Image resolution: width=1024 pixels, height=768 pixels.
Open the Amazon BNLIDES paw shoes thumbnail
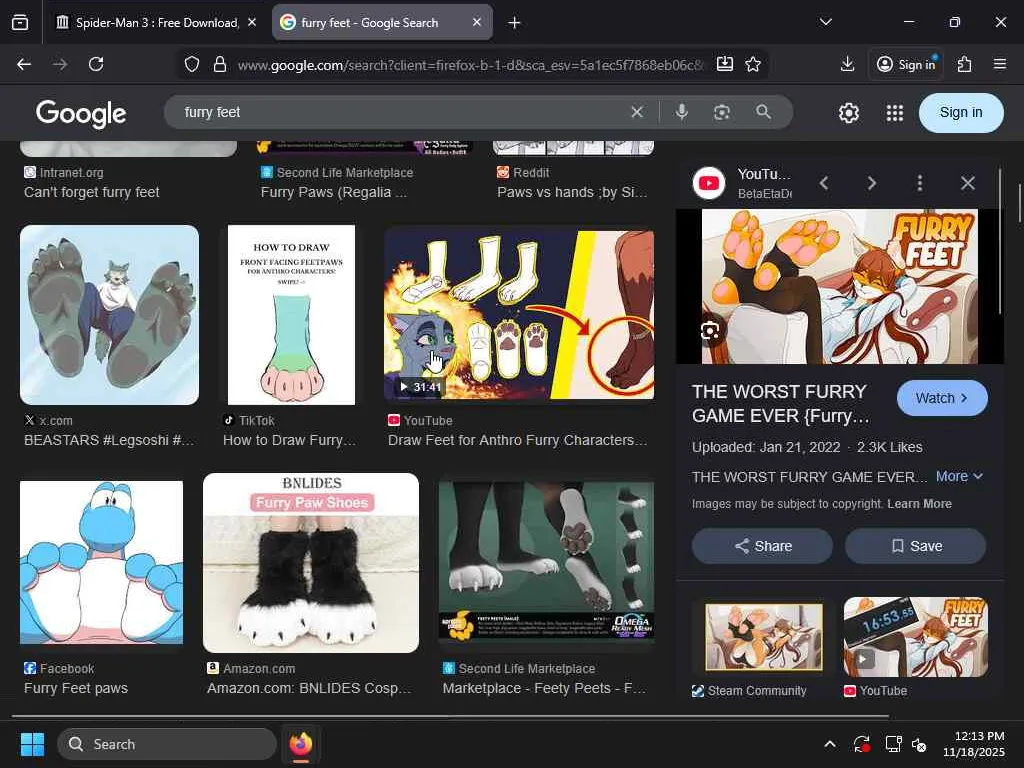311,563
